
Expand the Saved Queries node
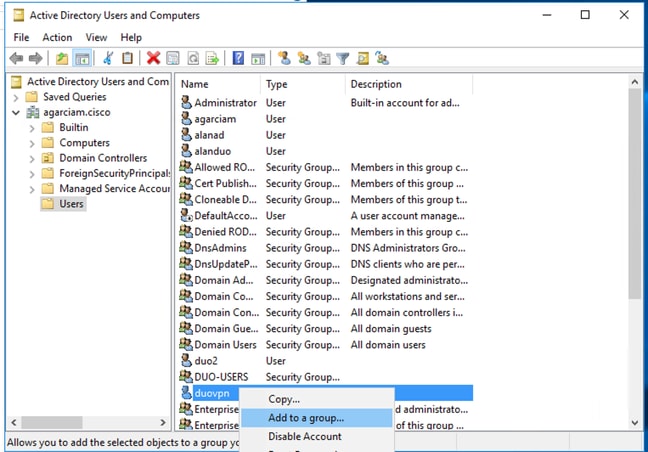tap(16, 98)
